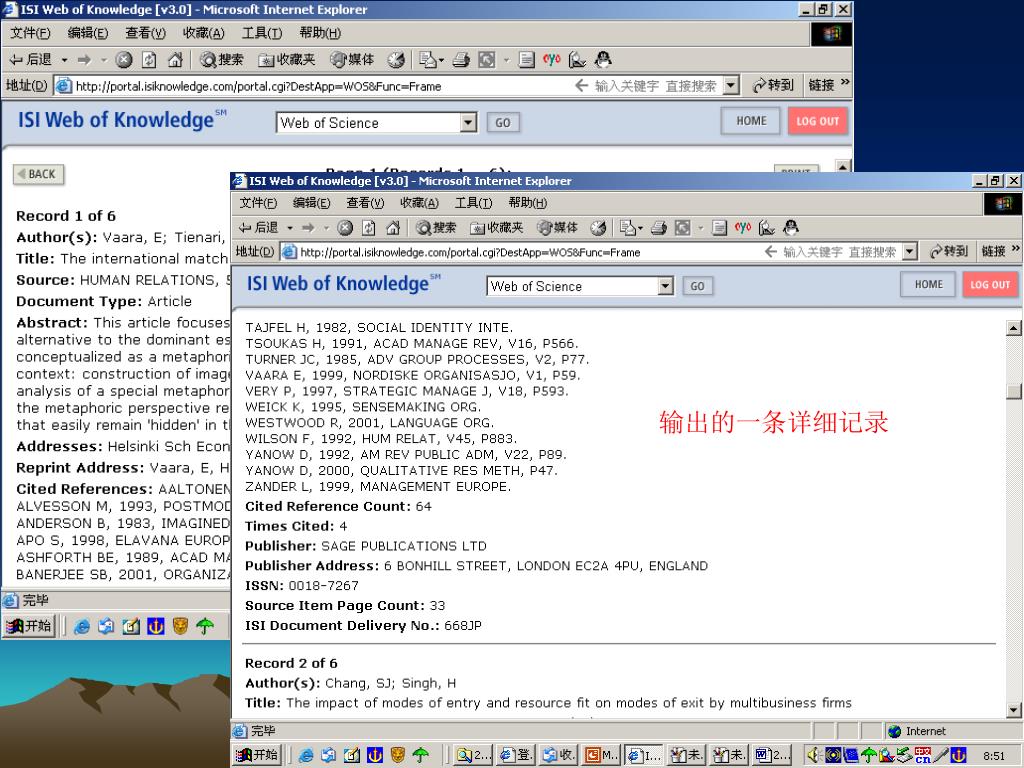Click GO button in front window

tap(697, 286)
